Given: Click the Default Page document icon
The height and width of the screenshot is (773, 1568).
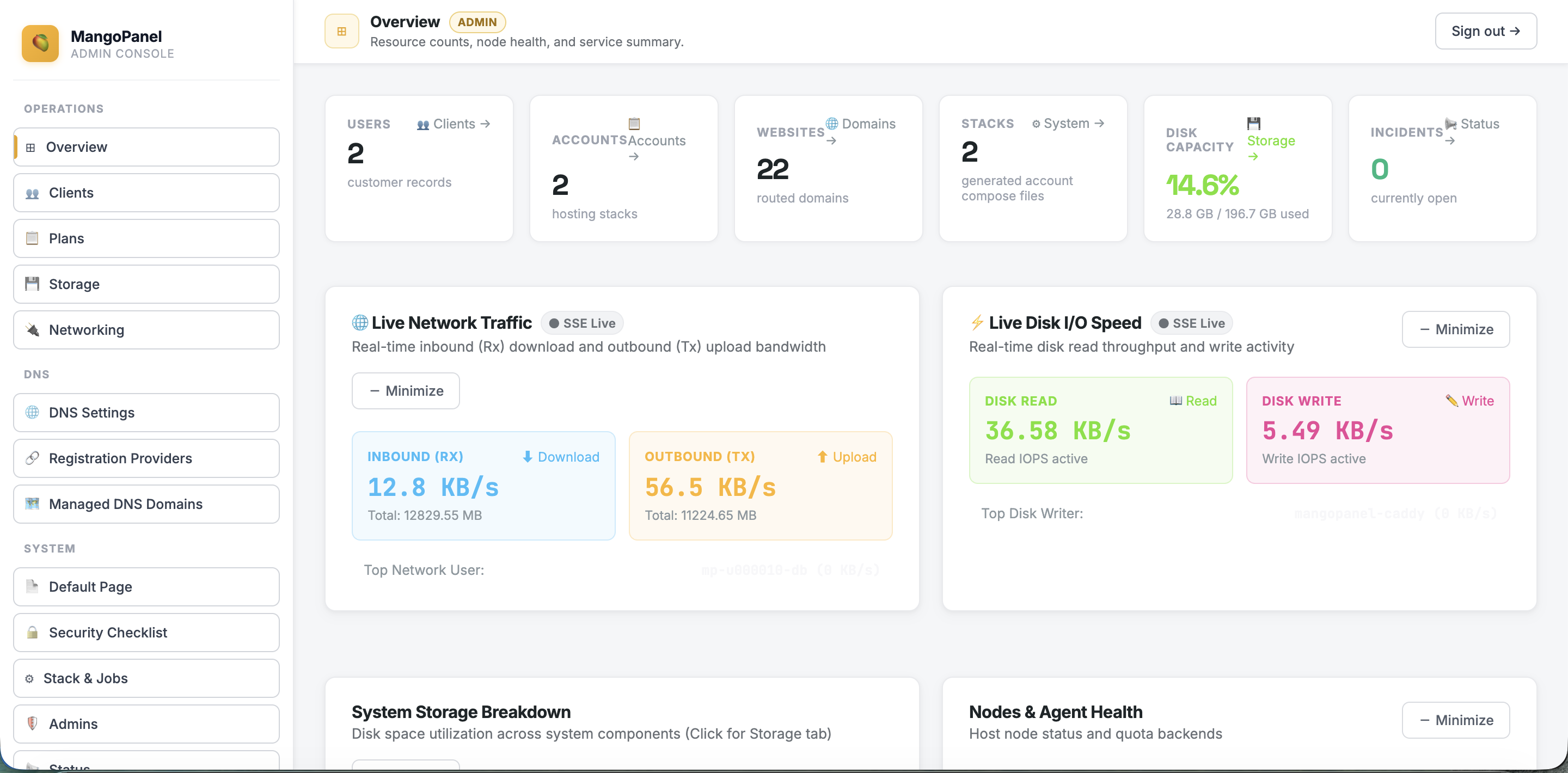Looking at the screenshot, I should [x=32, y=587].
